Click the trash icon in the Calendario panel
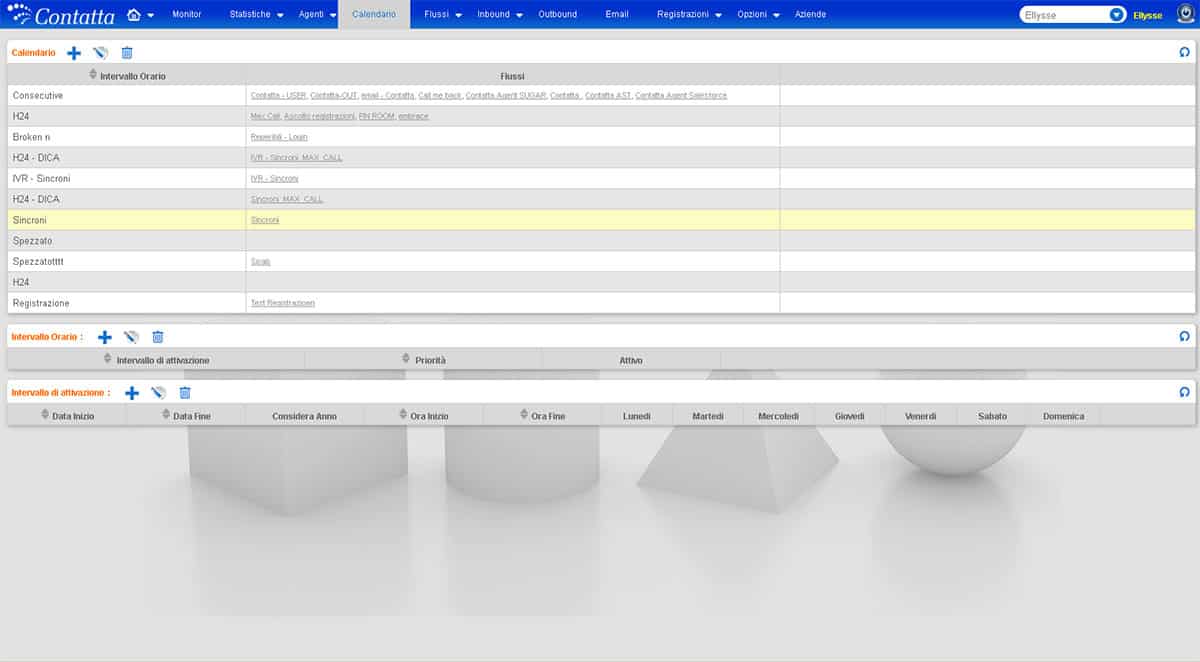1200x662 pixels. (127, 53)
